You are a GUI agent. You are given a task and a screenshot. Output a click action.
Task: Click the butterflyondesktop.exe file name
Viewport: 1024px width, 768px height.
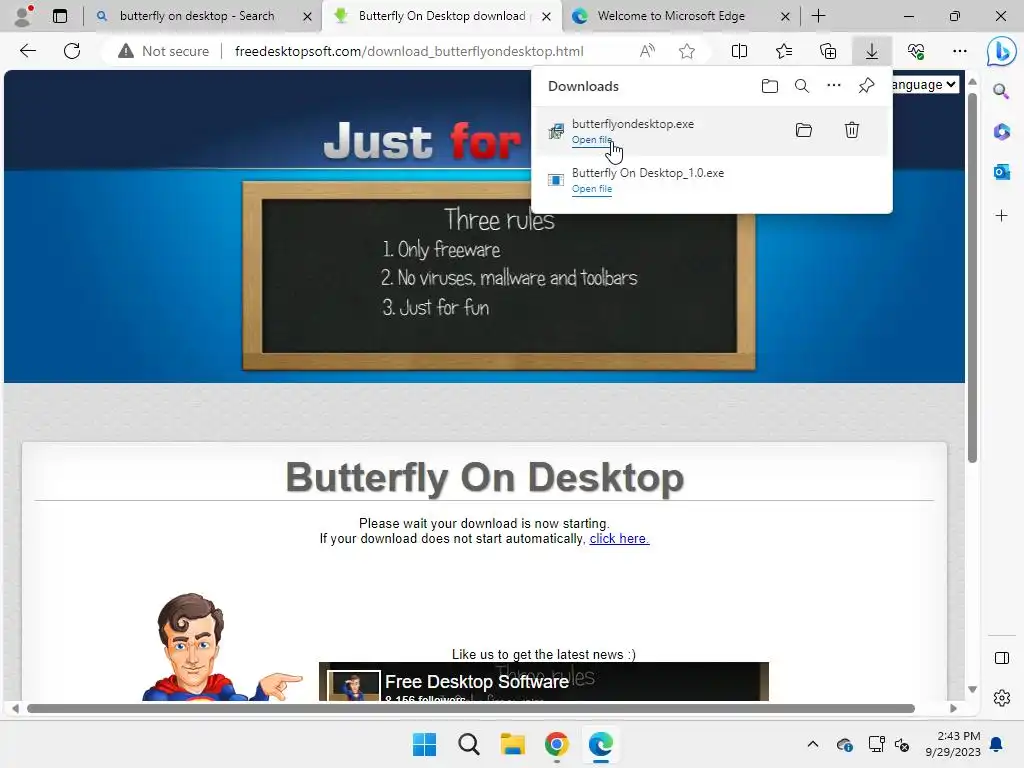click(633, 124)
